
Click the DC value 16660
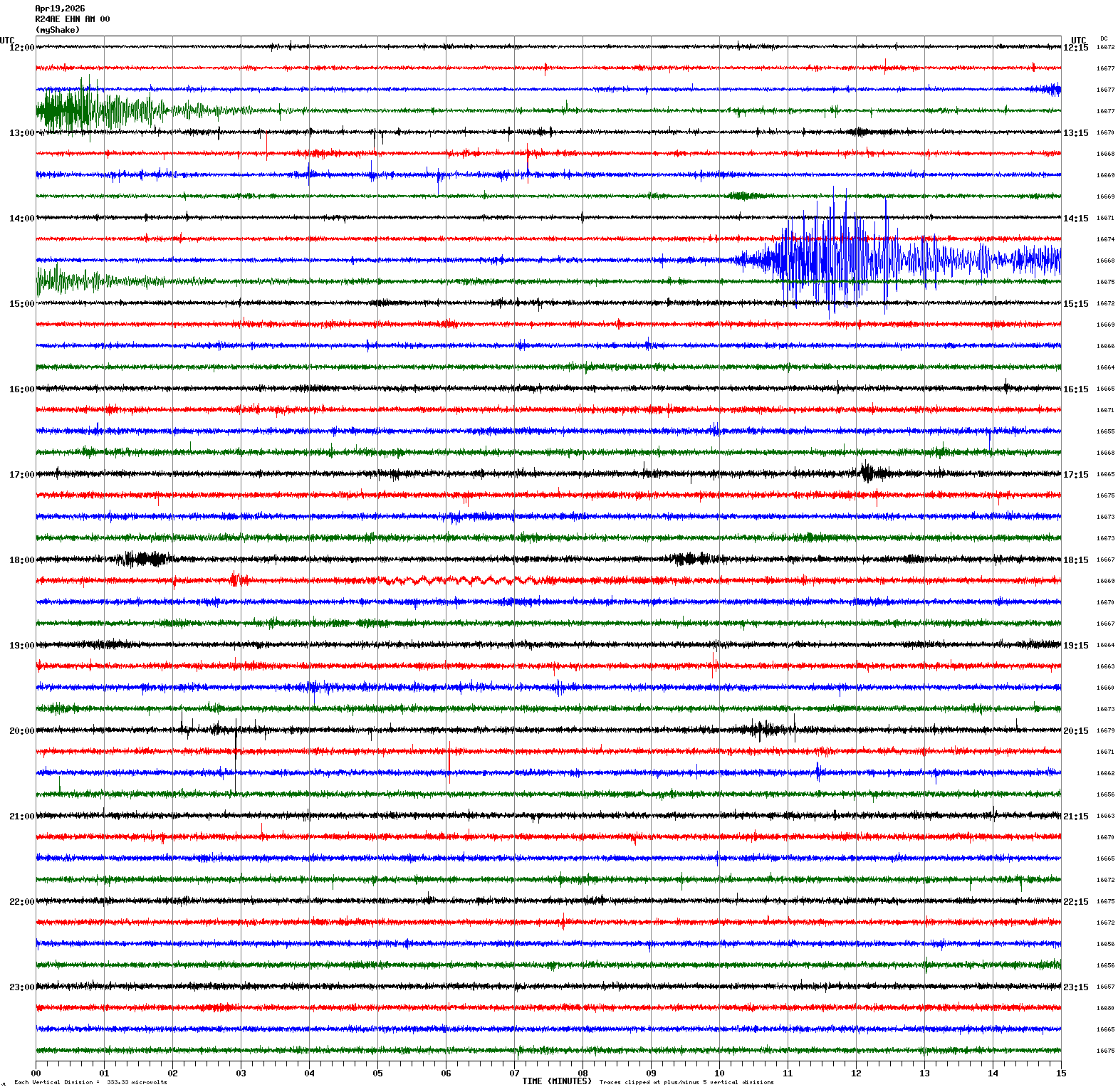[x=1105, y=688]
